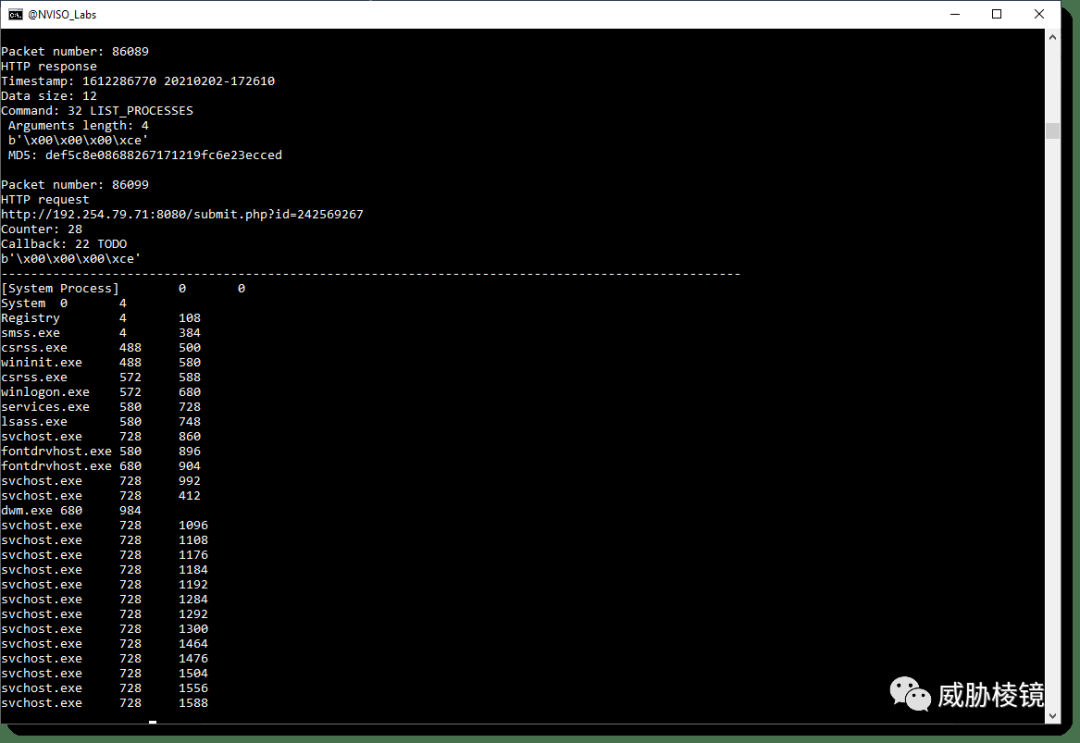Click the Timestamp 1612286770 line
The height and width of the screenshot is (743, 1080).
138,81
